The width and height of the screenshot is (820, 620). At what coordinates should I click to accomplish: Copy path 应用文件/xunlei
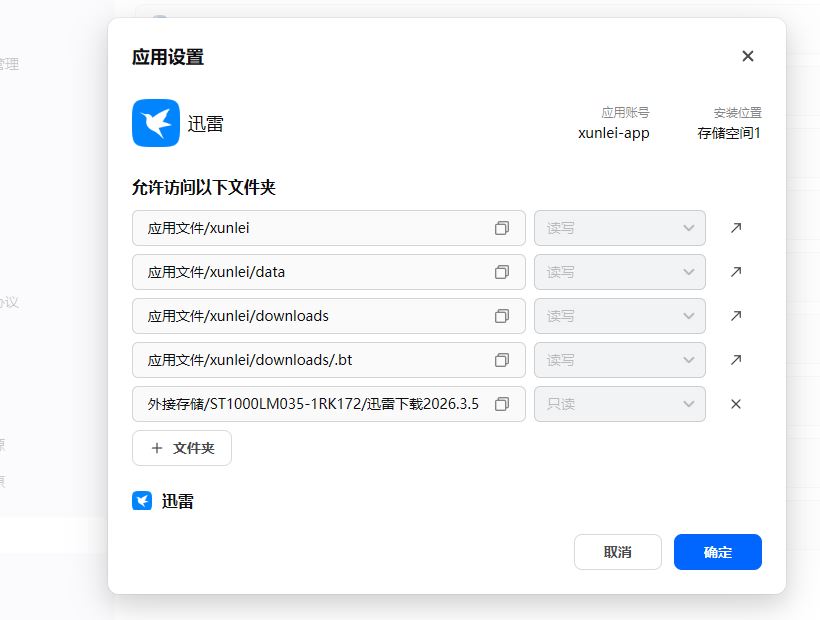point(502,228)
